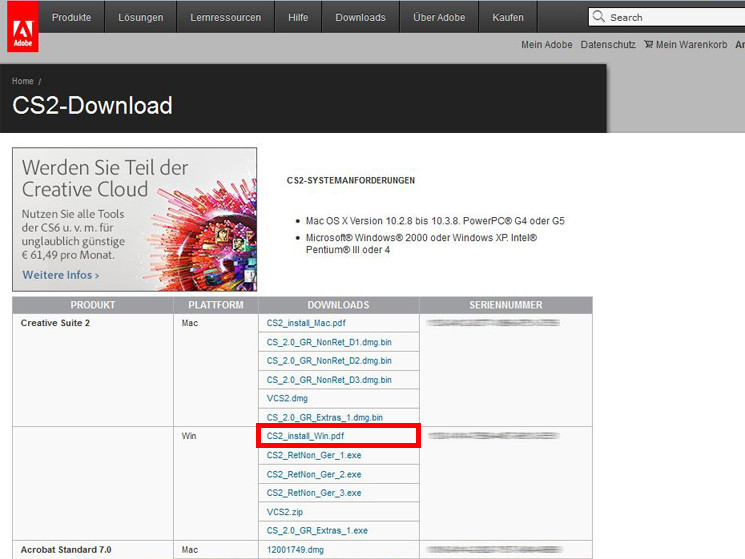This screenshot has height=559, width=745.
Task: Click Weitere Infos in Creative Cloud banner
Action: (61, 275)
